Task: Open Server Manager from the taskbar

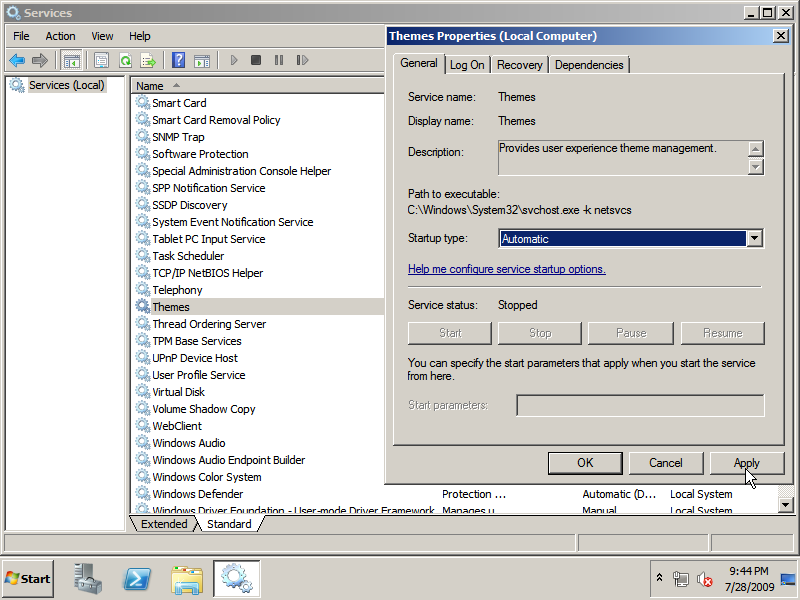Action: [x=88, y=579]
